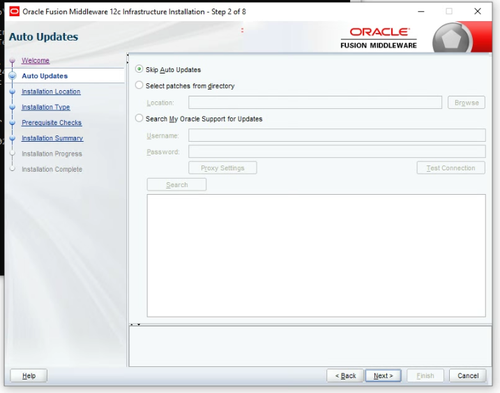Click the message pane below results
Image resolution: width=500 pixels, height=393 pixels.
pos(310,346)
